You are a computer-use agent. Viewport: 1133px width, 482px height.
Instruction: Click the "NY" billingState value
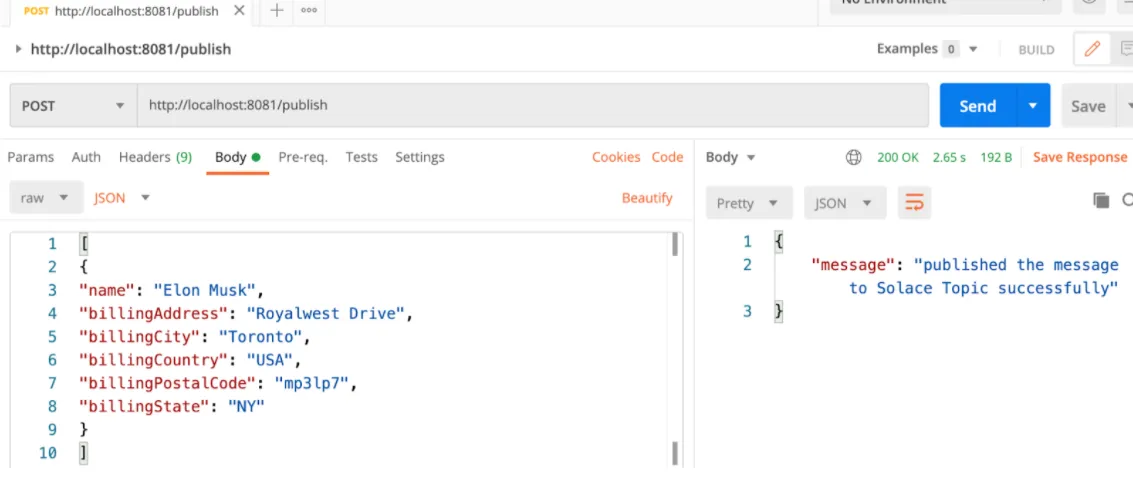click(246, 406)
